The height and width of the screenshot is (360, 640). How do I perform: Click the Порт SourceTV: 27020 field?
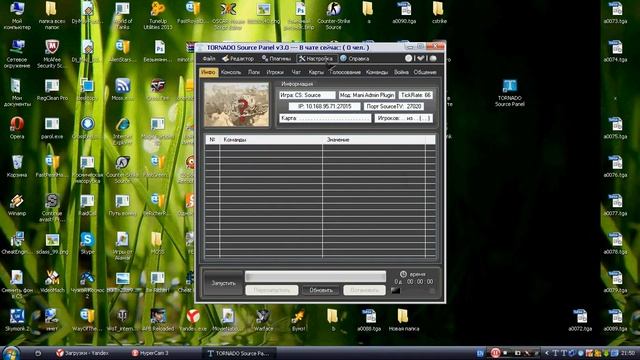393,107
